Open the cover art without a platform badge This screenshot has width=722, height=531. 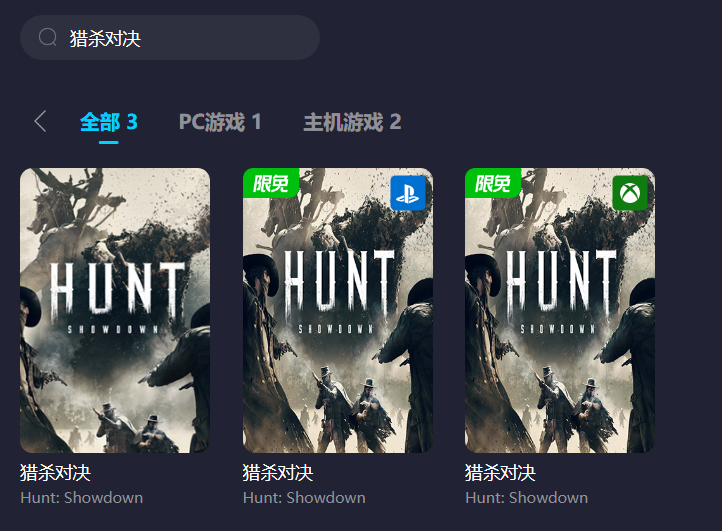(x=115, y=310)
